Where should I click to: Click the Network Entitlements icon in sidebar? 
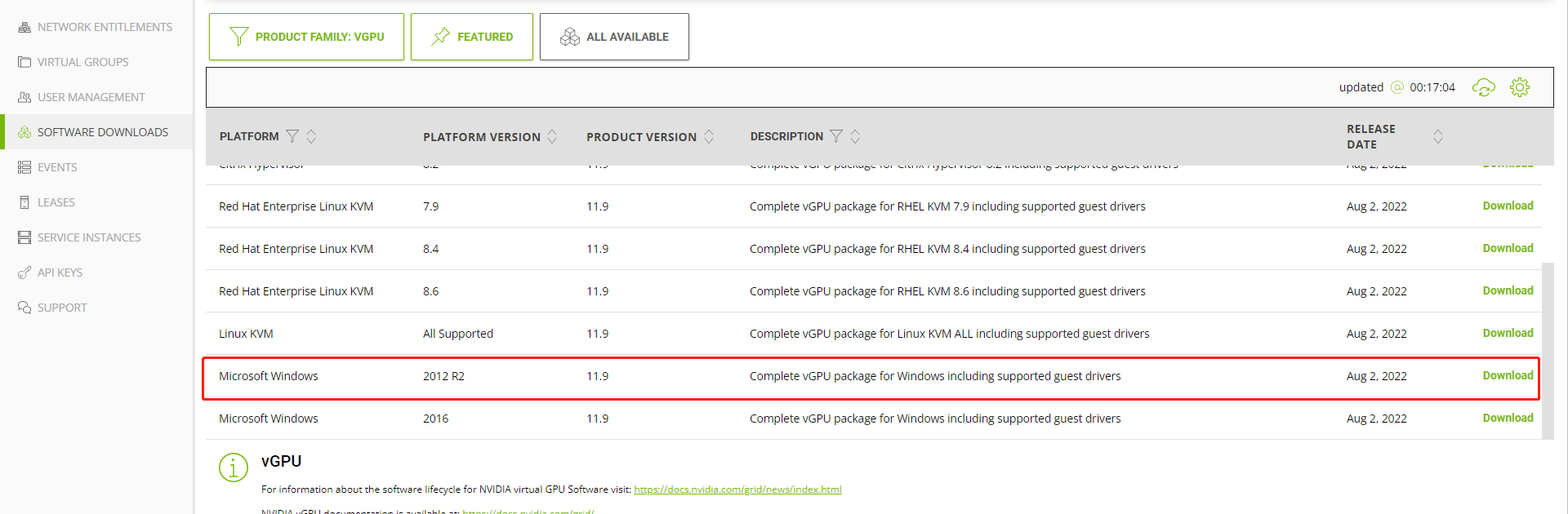pos(24,27)
